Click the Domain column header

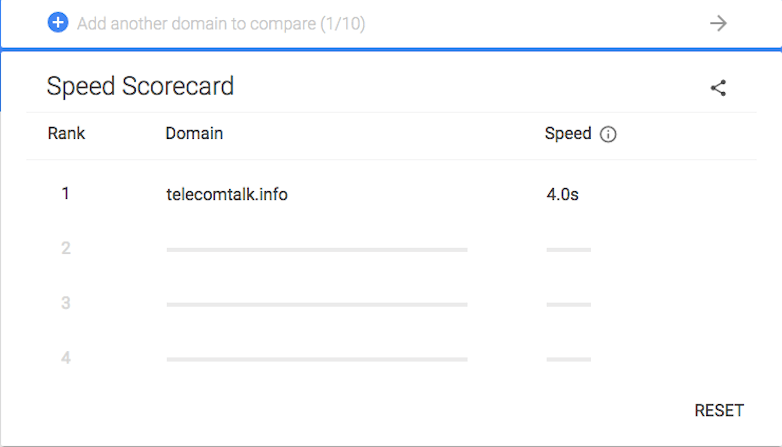tap(194, 133)
